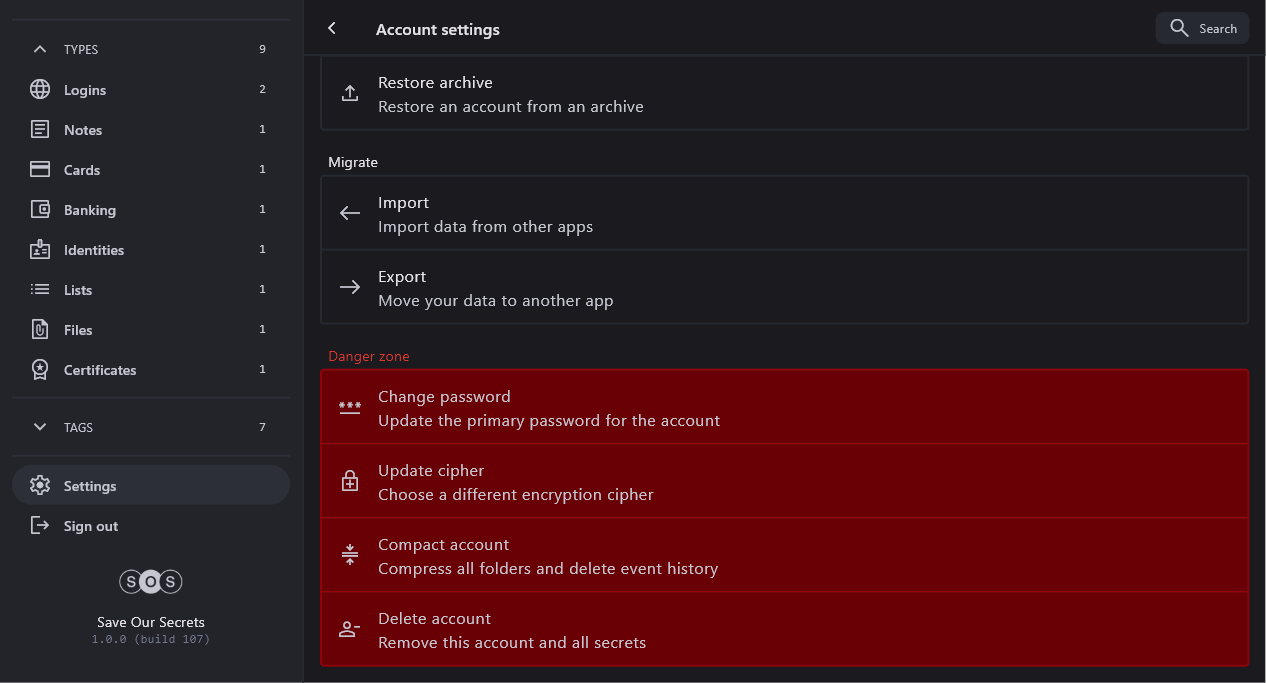Sign out of the account
This screenshot has height=683, width=1266.
90,526
